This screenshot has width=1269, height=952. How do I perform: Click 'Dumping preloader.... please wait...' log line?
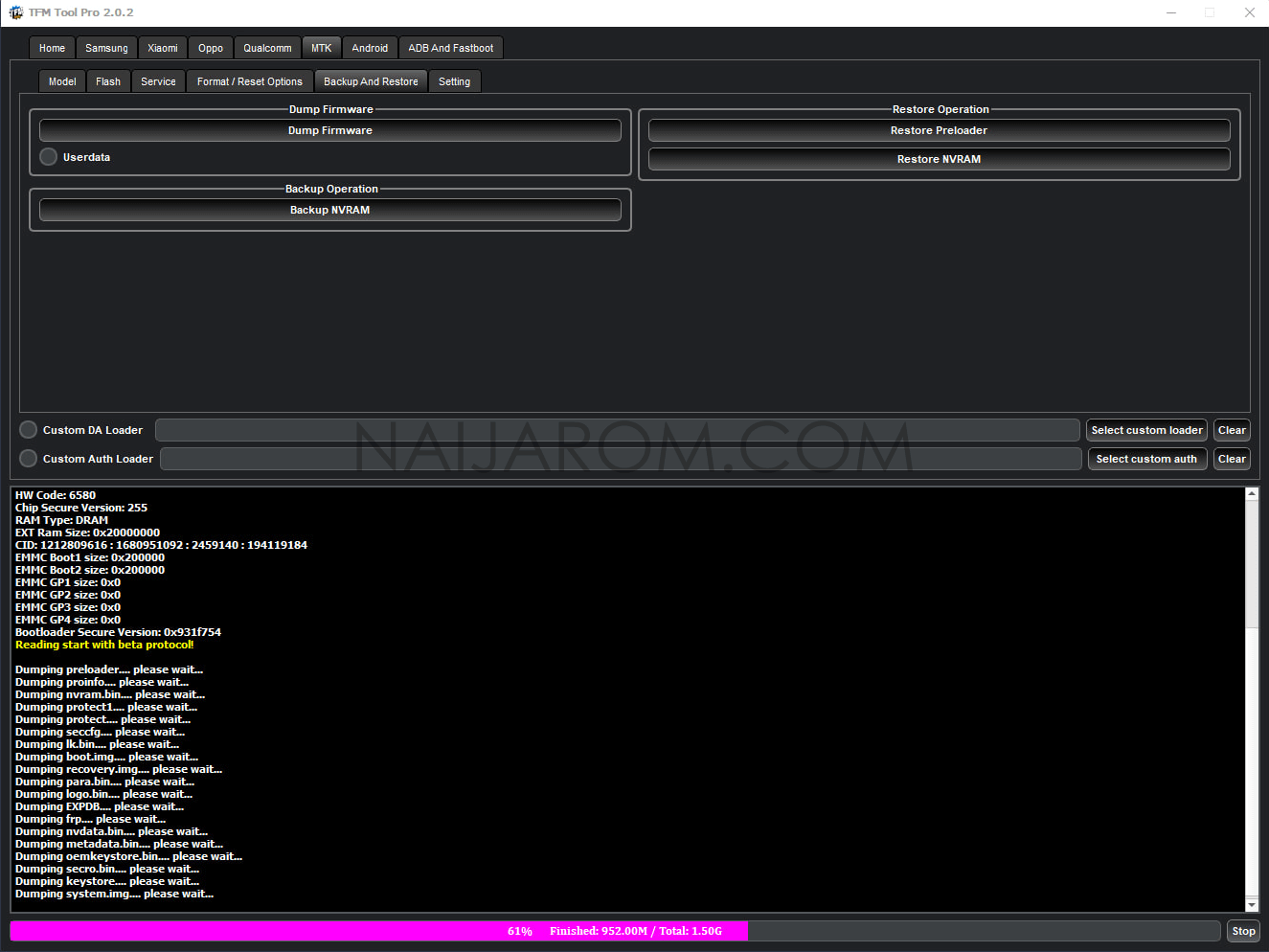tap(109, 669)
